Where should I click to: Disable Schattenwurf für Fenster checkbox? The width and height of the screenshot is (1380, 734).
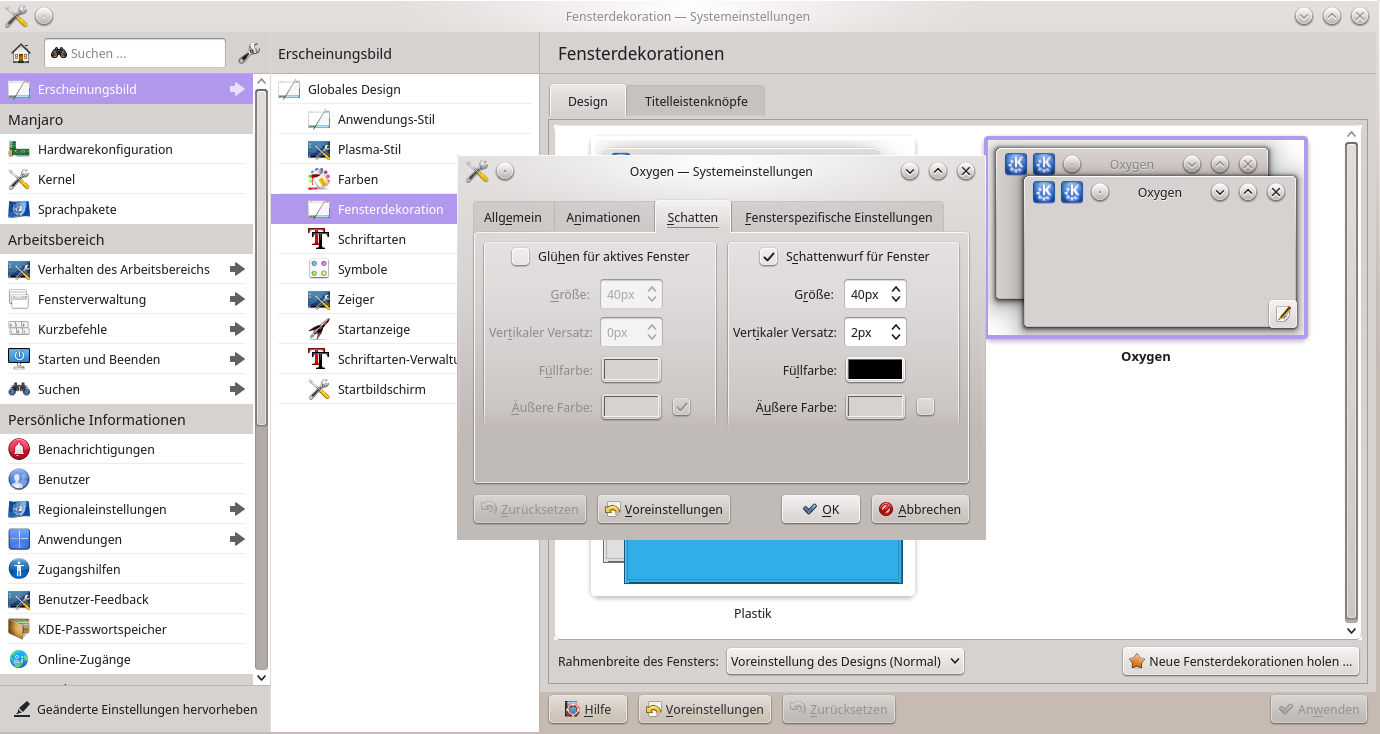[768, 257]
